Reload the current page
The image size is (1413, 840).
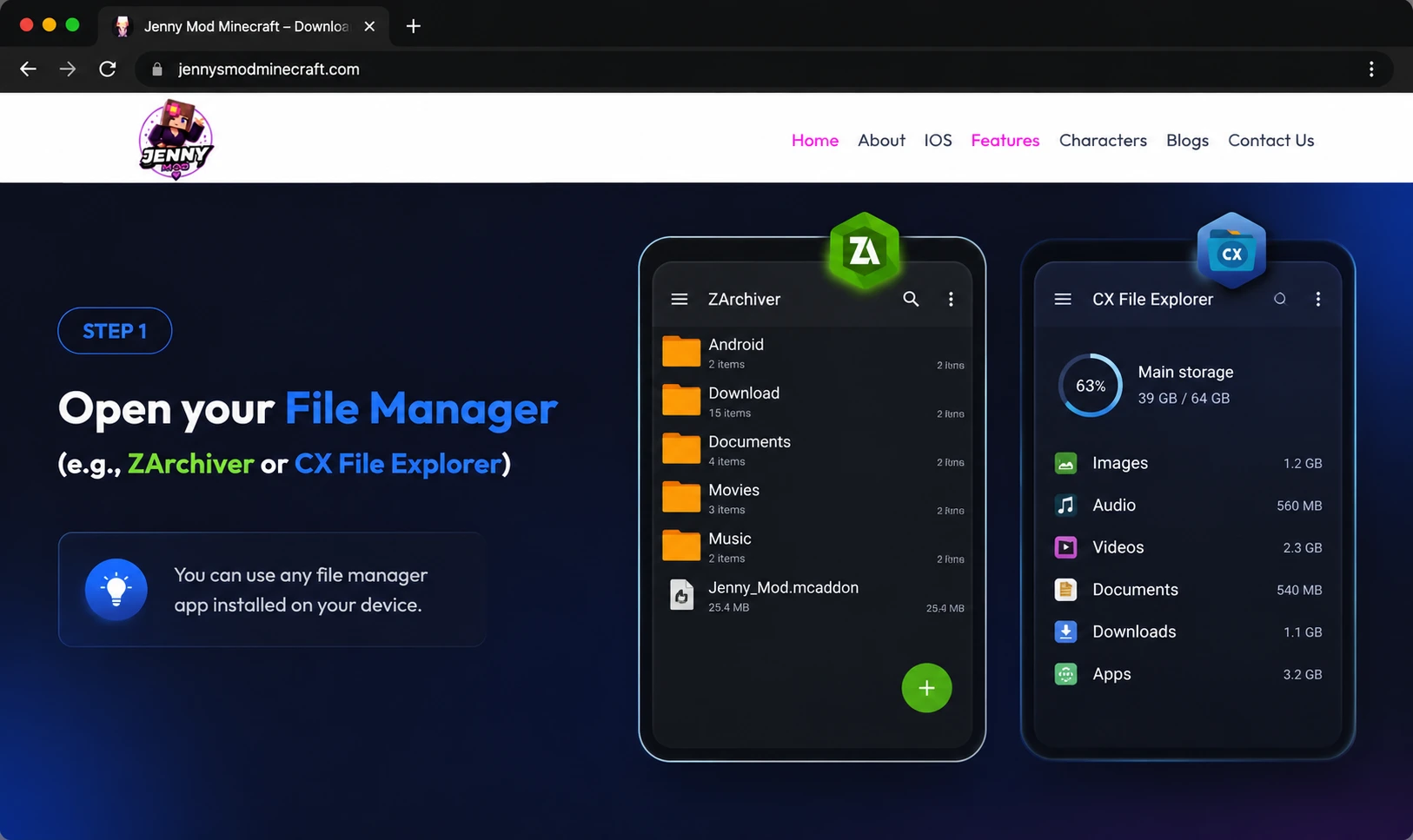click(108, 69)
